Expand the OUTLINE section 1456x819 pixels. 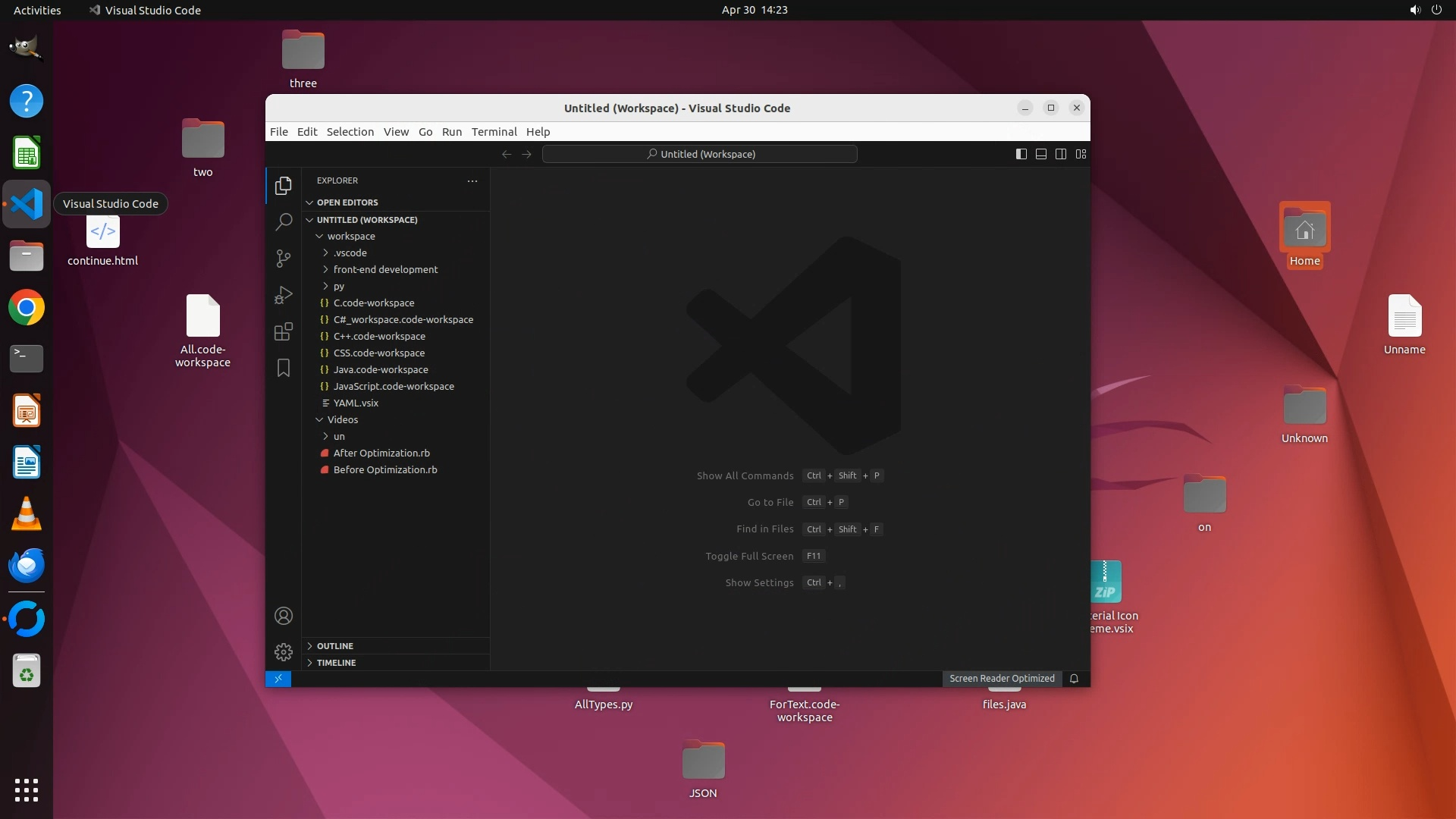coord(335,646)
